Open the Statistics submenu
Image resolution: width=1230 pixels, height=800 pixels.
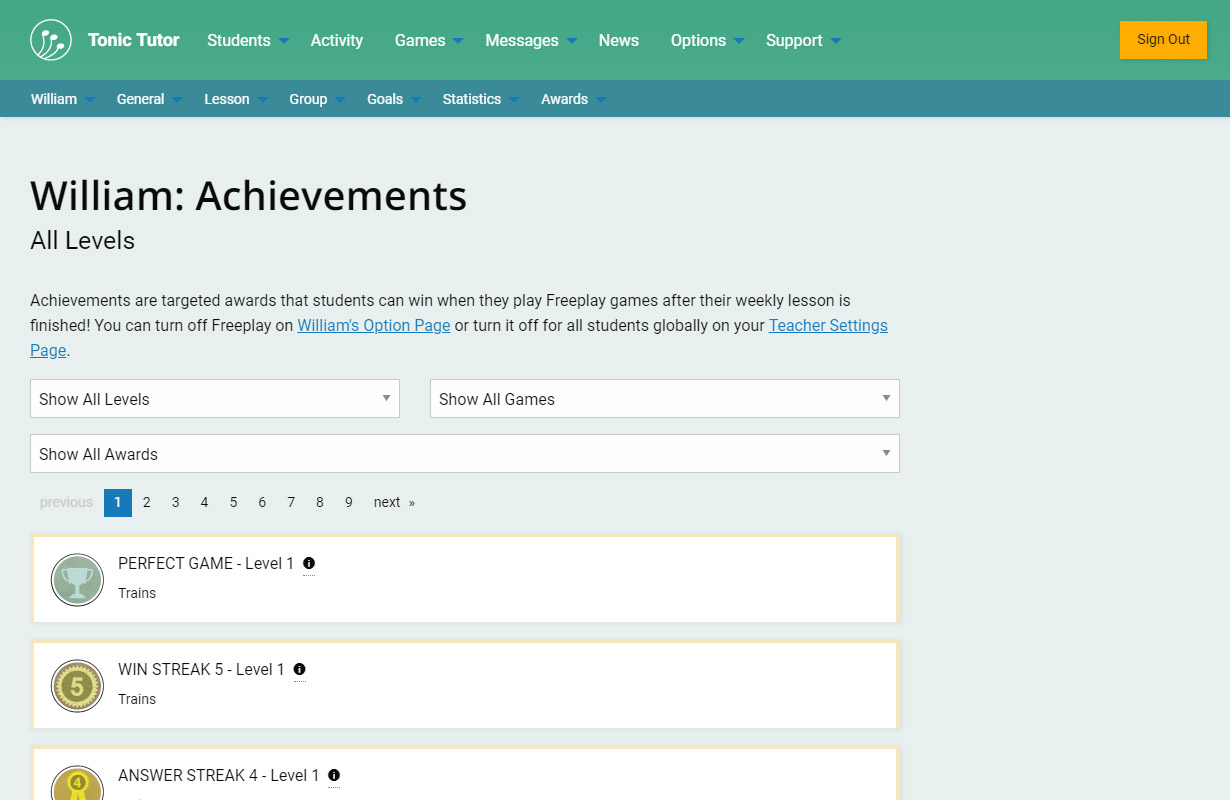[x=480, y=99]
